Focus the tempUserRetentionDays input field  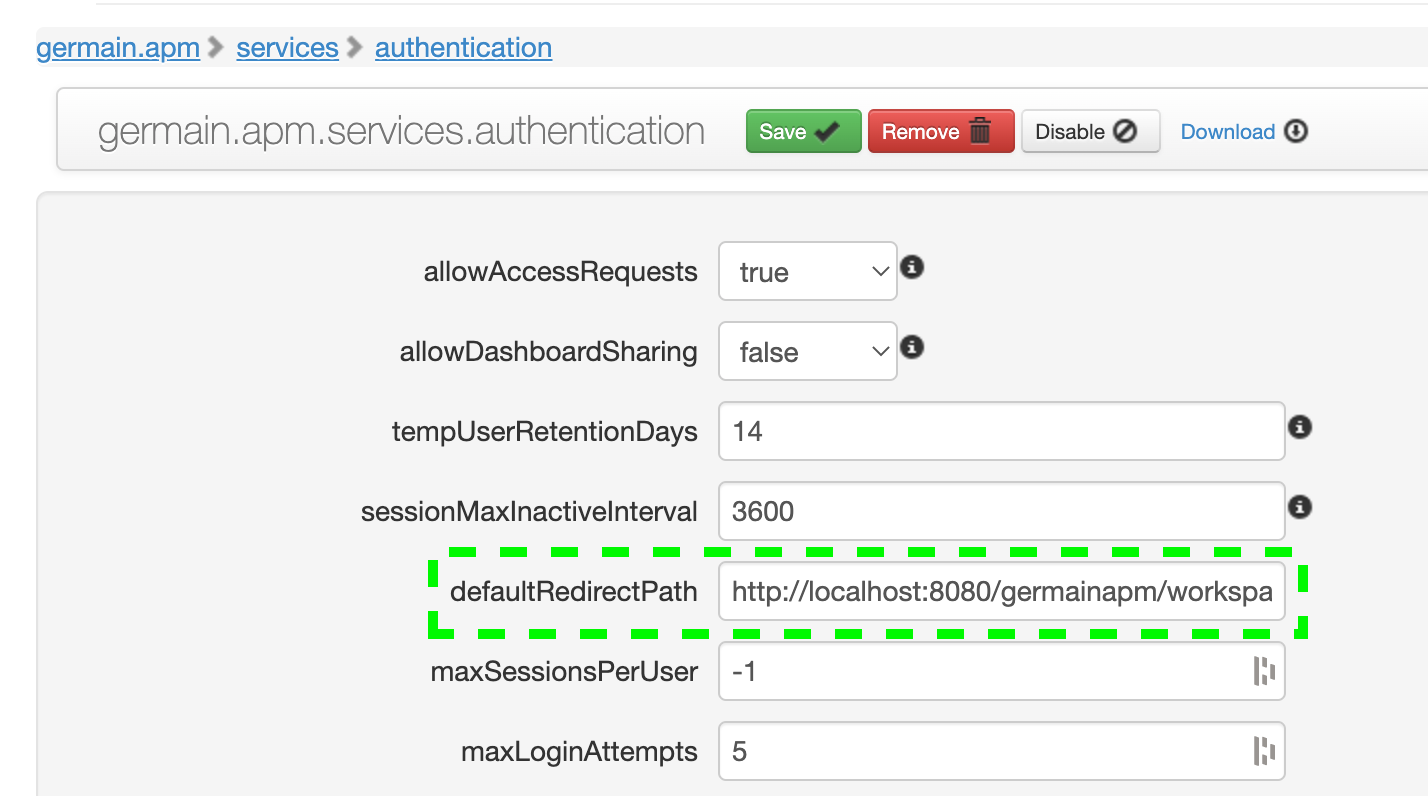[x=1000, y=431]
